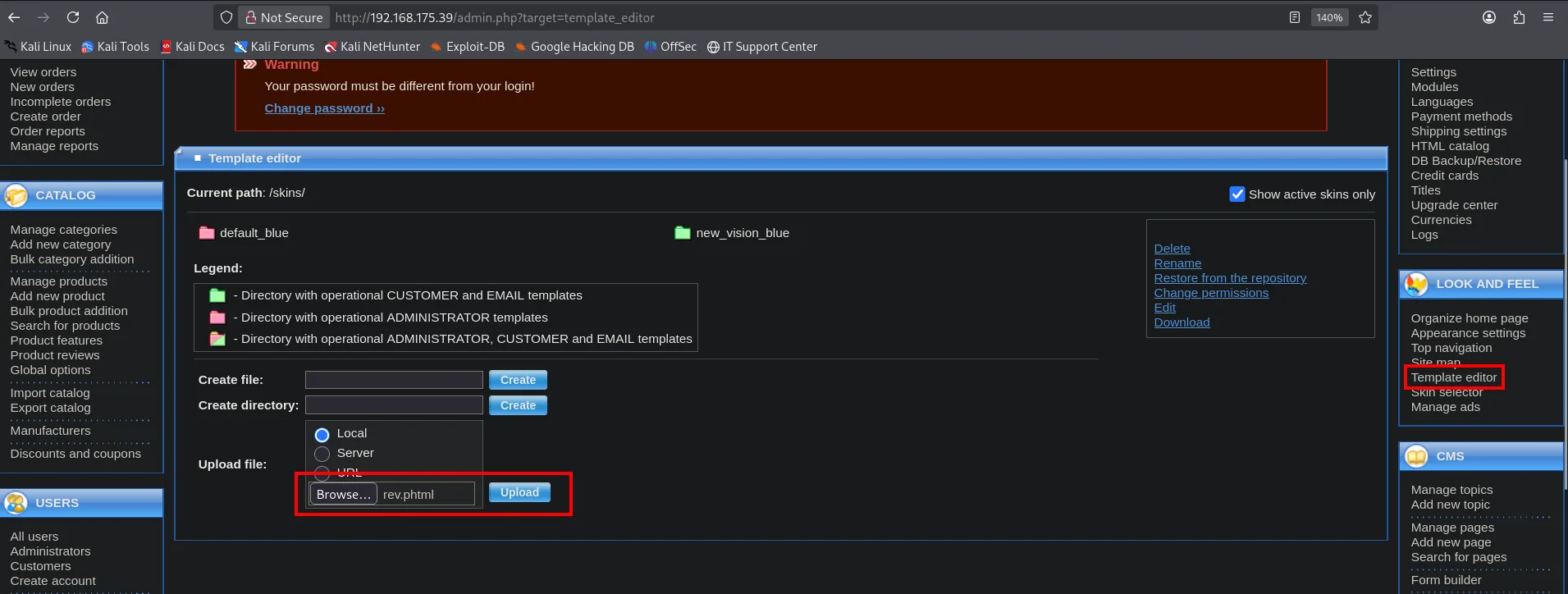Image resolution: width=1568 pixels, height=594 pixels.
Task: Open Administrators under Users
Action: [50, 551]
